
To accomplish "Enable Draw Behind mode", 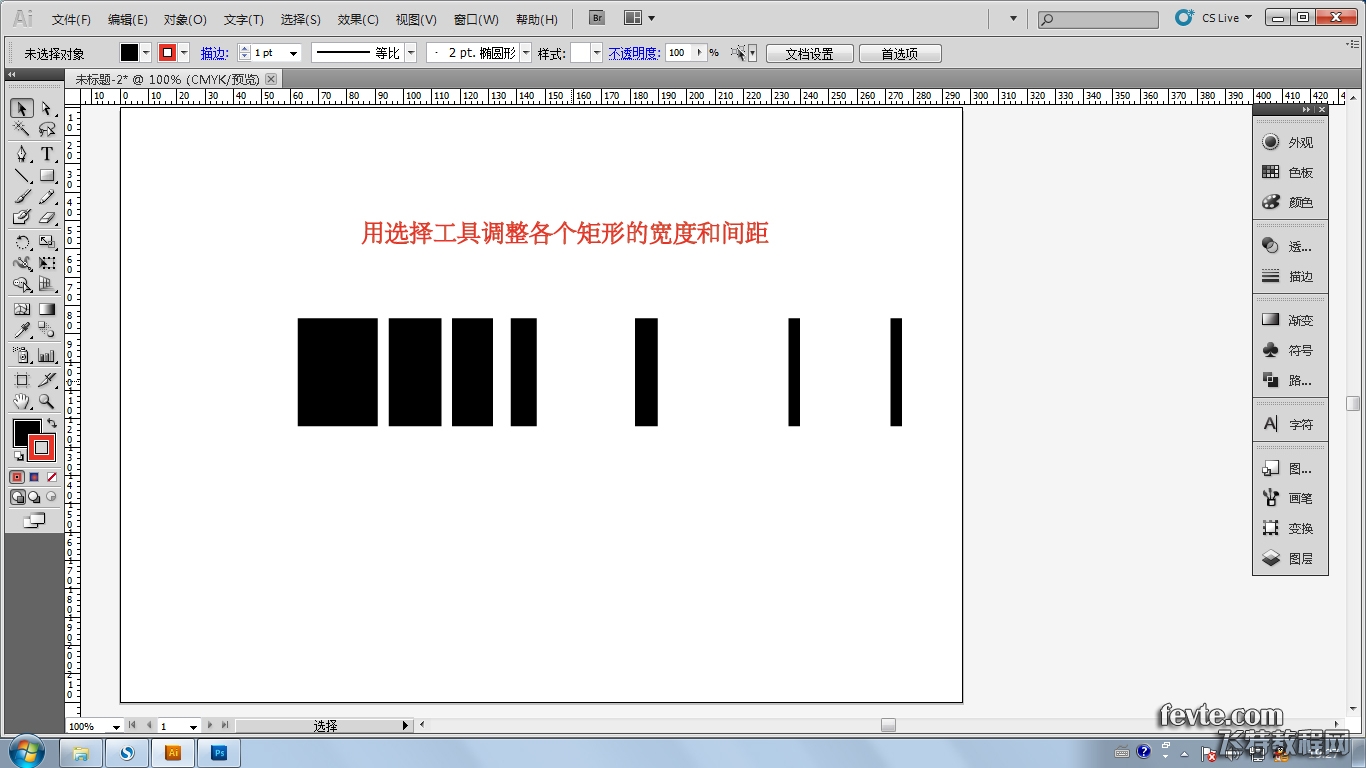I will pyautogui.click(x=34, y=496).
